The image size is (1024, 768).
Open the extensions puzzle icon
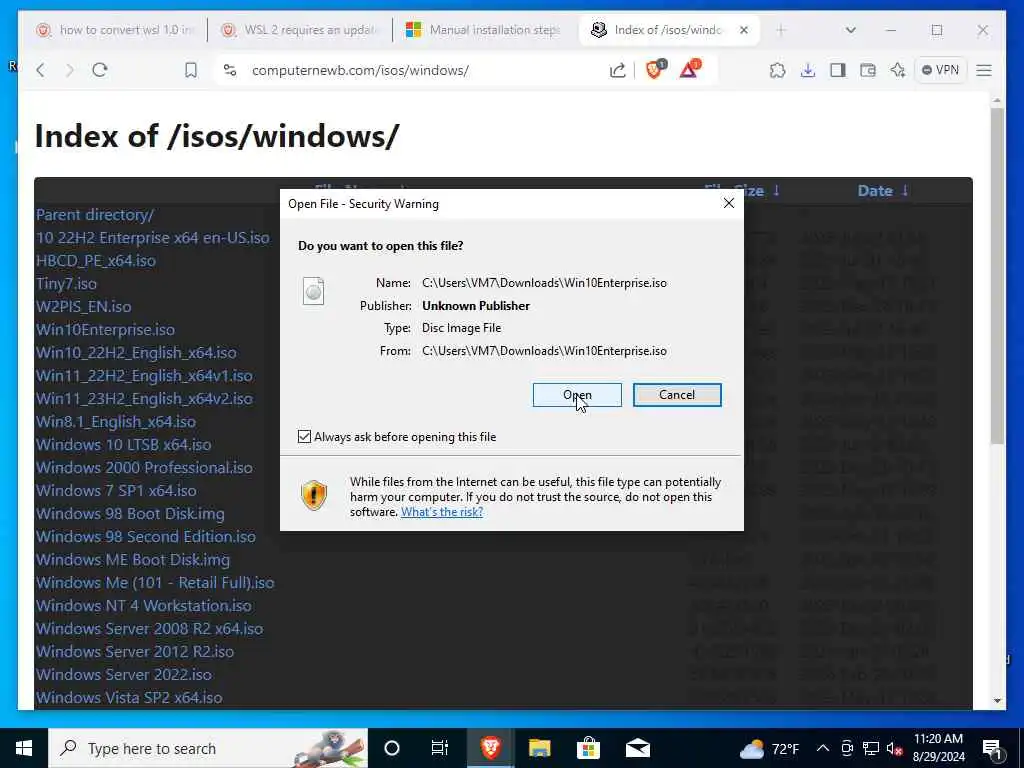point(777,70)
